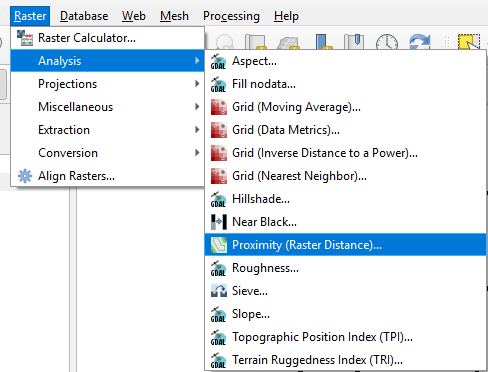Image resolution: width=488 pixels, height=372 pixels.
Task: Click the GDAL icon beside Slope
Action: point(218,314)
